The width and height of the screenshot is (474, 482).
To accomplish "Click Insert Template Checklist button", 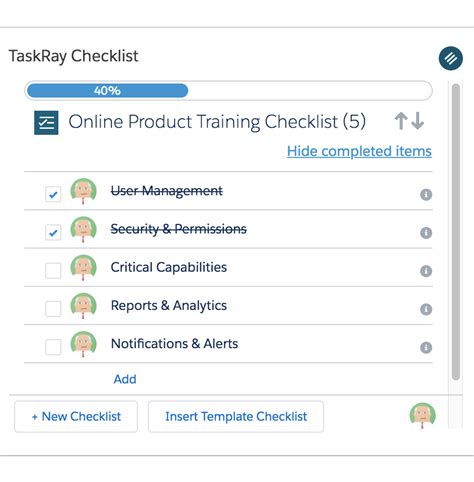I will click(236, 417).
